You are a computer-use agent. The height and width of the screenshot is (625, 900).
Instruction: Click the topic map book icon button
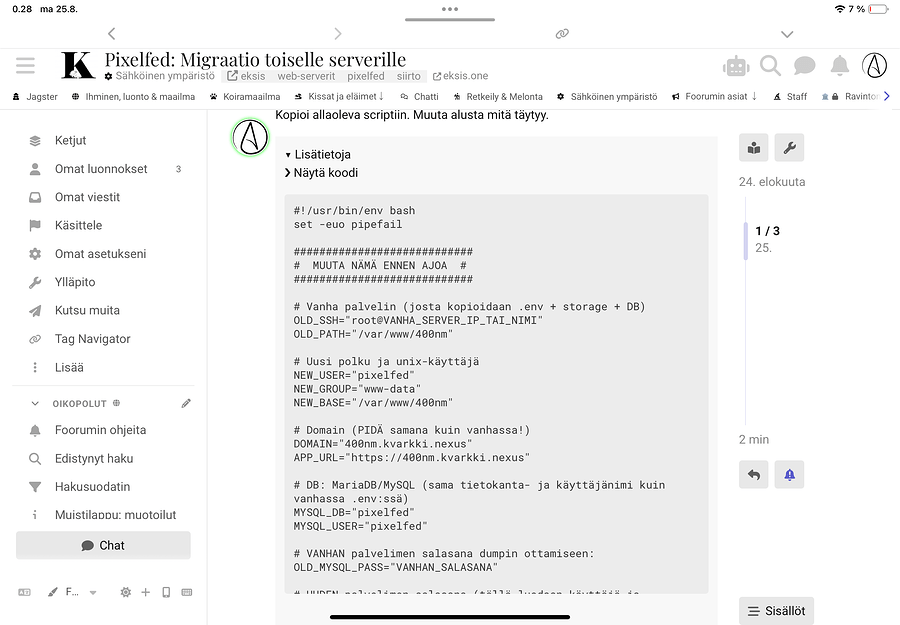click(x=754, y=148)
